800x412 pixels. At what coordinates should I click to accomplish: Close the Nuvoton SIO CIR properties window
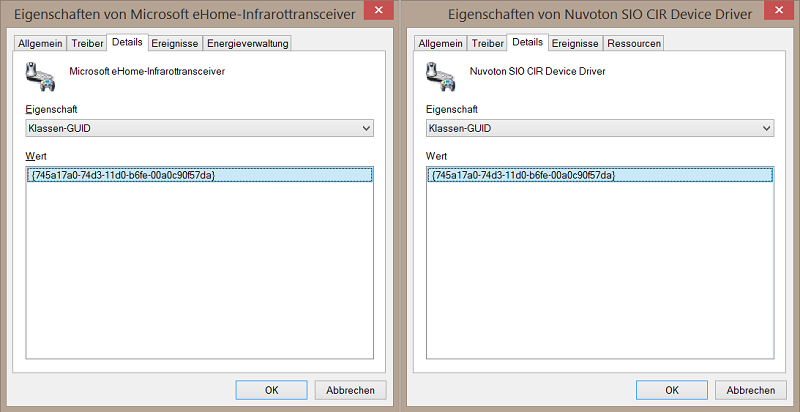pos(779,11)
